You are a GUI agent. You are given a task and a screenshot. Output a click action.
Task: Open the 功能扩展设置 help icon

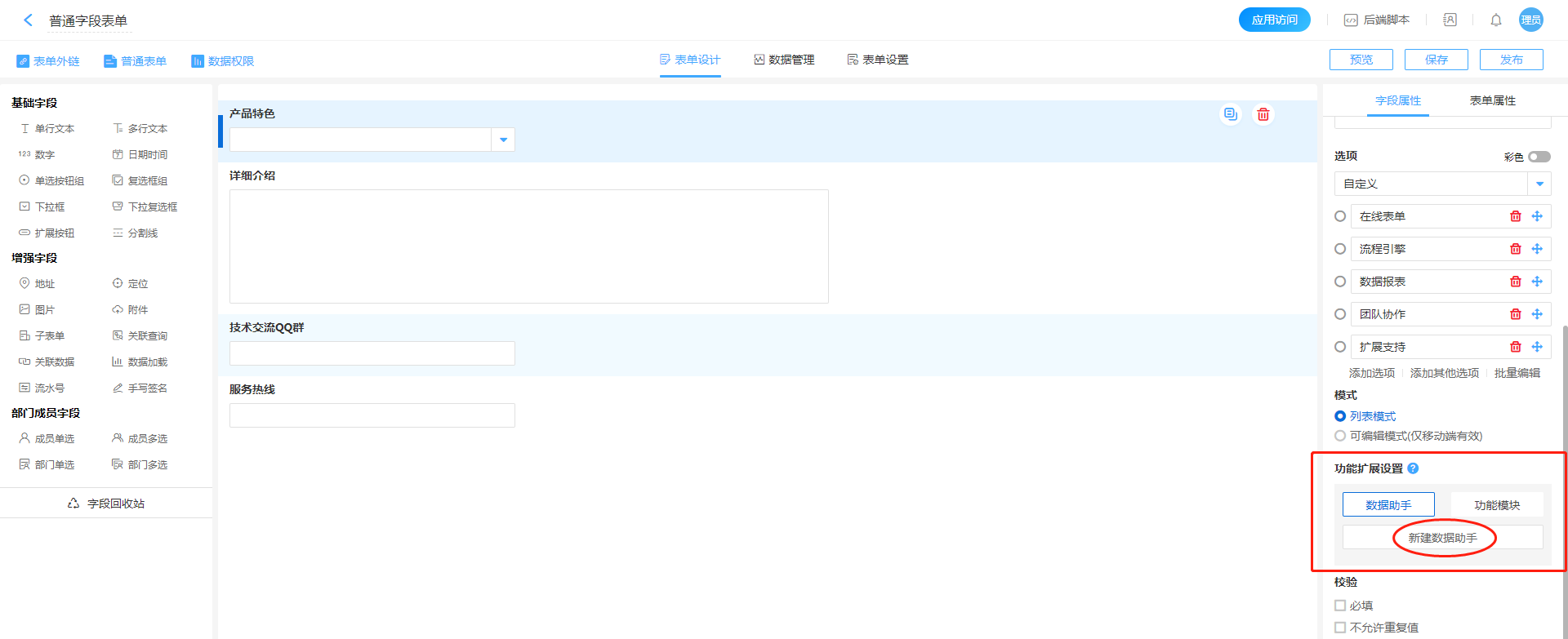pyautogui.click(x=1413, y=468)
